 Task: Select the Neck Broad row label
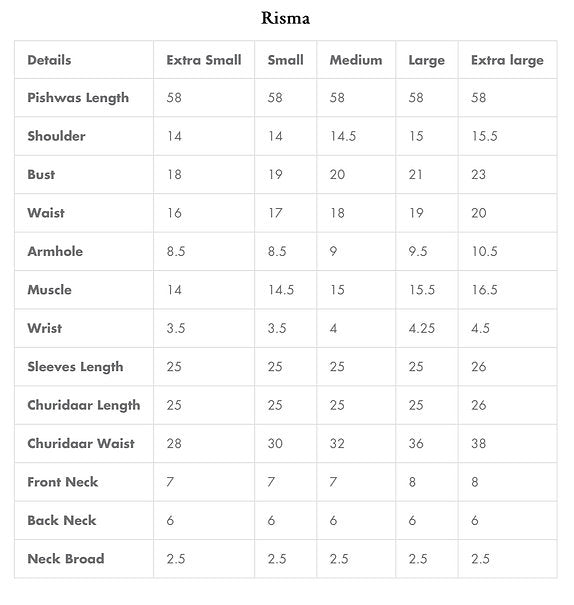click(x=66, y=559)
